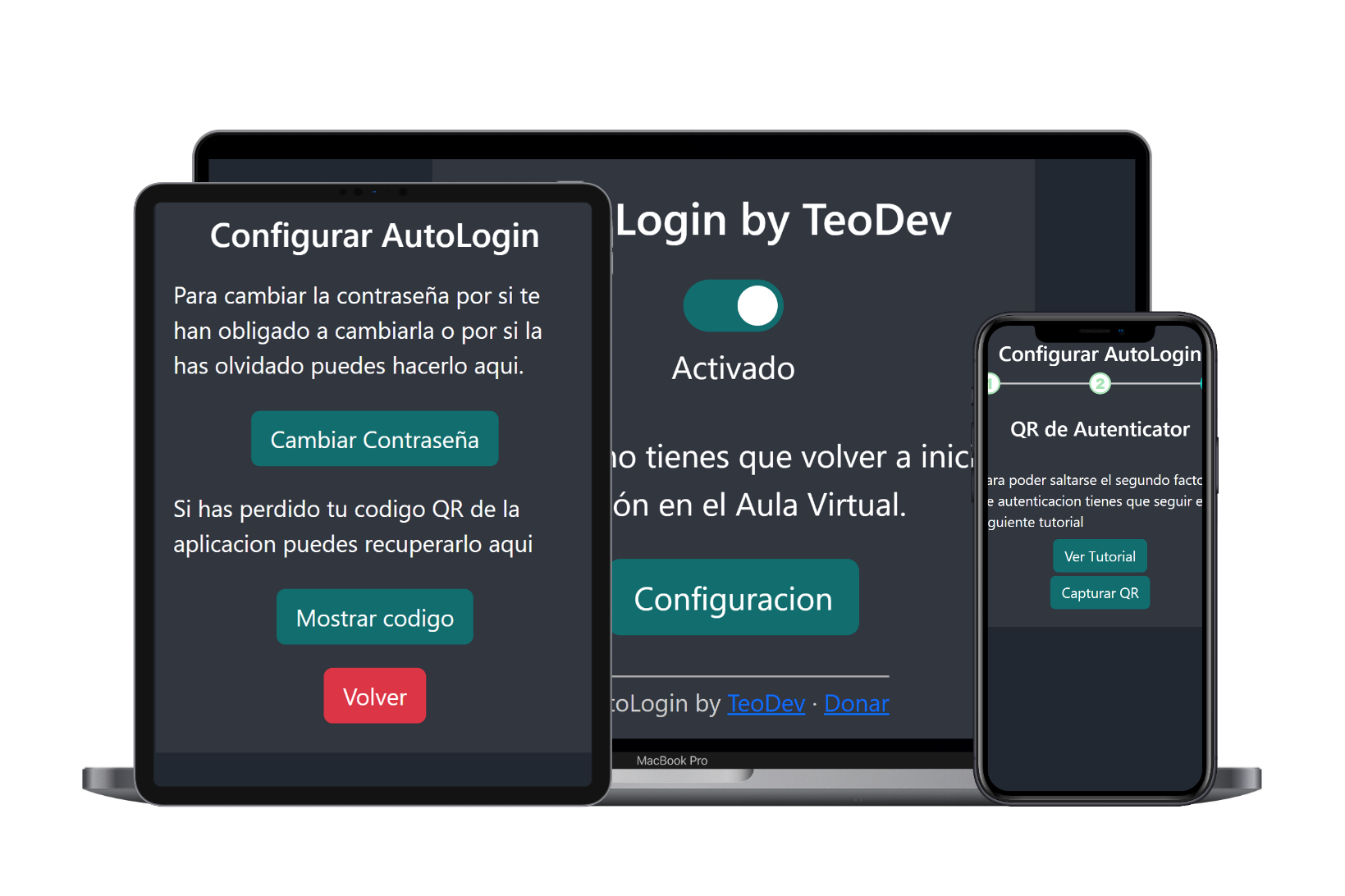Open the TeoDev link

point(765,703)
